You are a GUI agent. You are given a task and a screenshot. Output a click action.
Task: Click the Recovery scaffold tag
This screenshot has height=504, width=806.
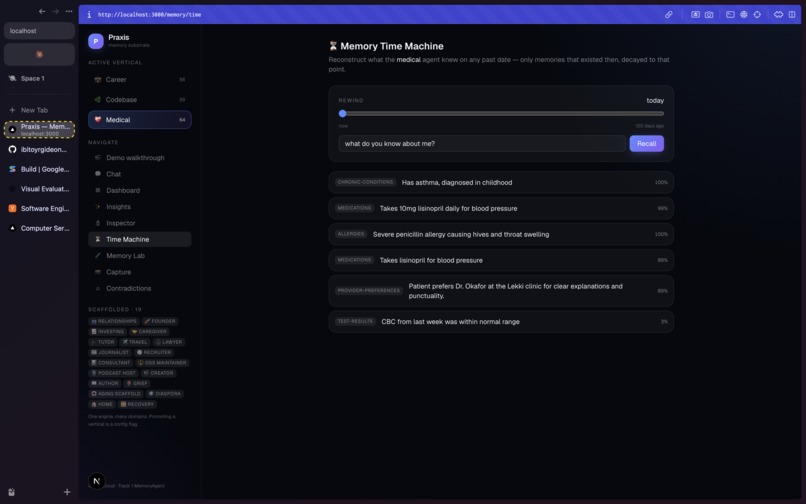(137, 404)
